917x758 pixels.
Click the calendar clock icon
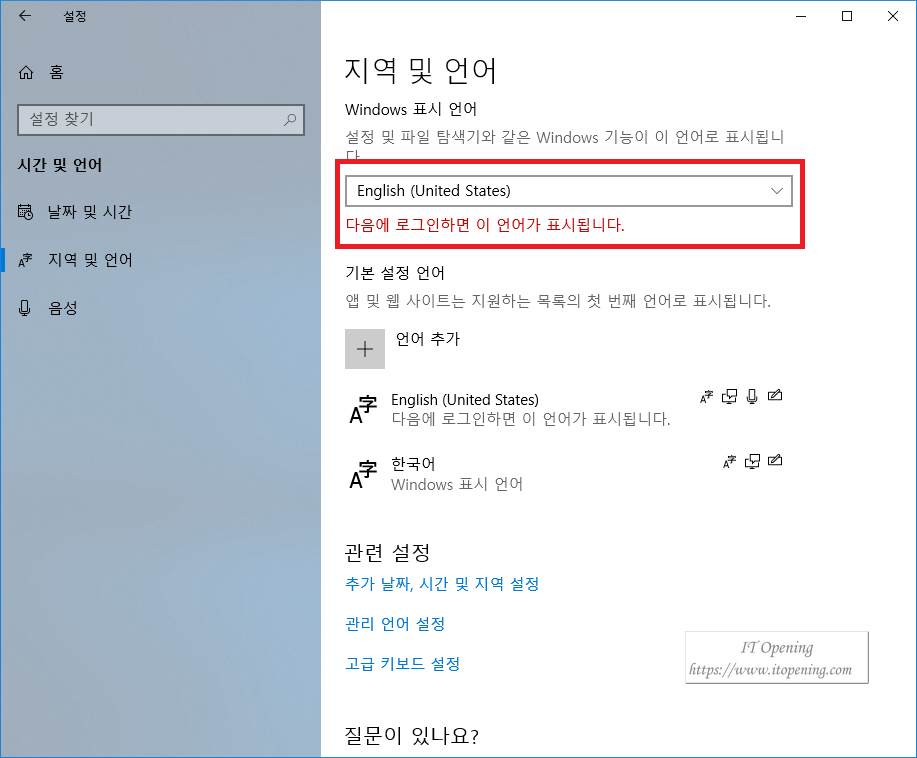[25, 212]
